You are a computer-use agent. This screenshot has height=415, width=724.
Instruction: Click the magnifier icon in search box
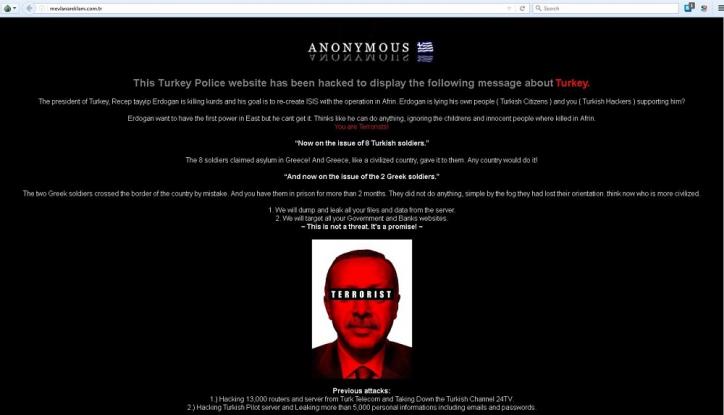tap(538, 8)
